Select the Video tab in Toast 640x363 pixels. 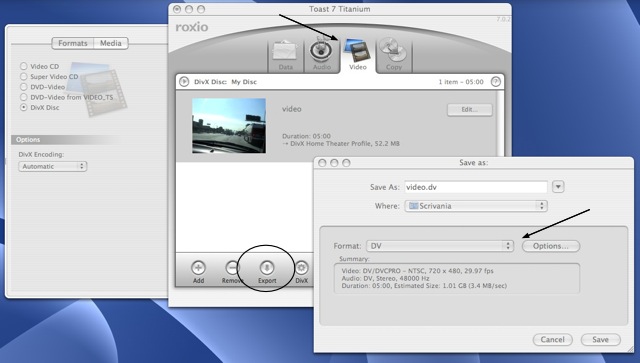tap(358, 55)
